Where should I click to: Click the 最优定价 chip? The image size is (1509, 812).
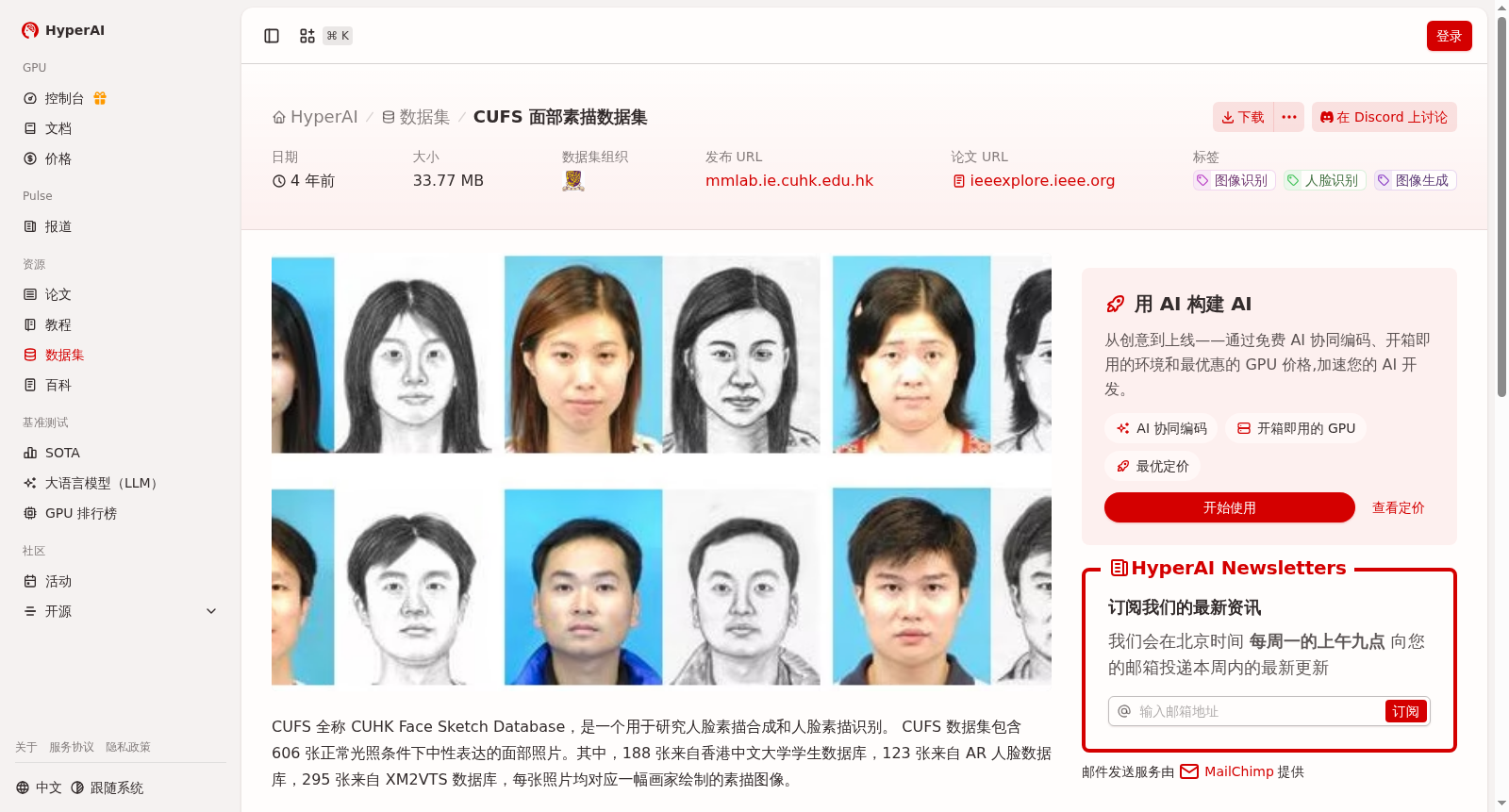1152,466
